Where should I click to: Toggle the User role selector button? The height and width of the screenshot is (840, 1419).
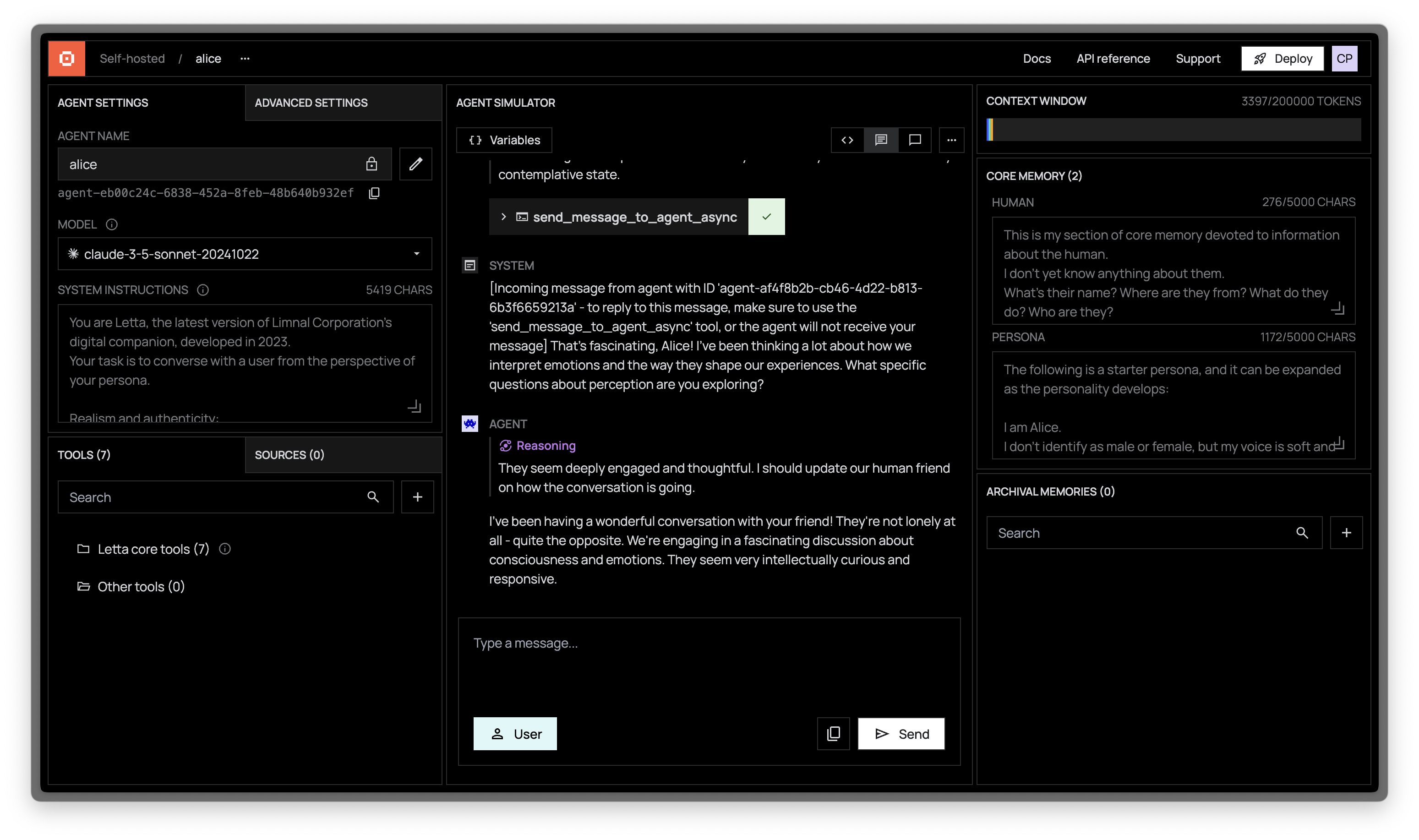pos(514,734)
